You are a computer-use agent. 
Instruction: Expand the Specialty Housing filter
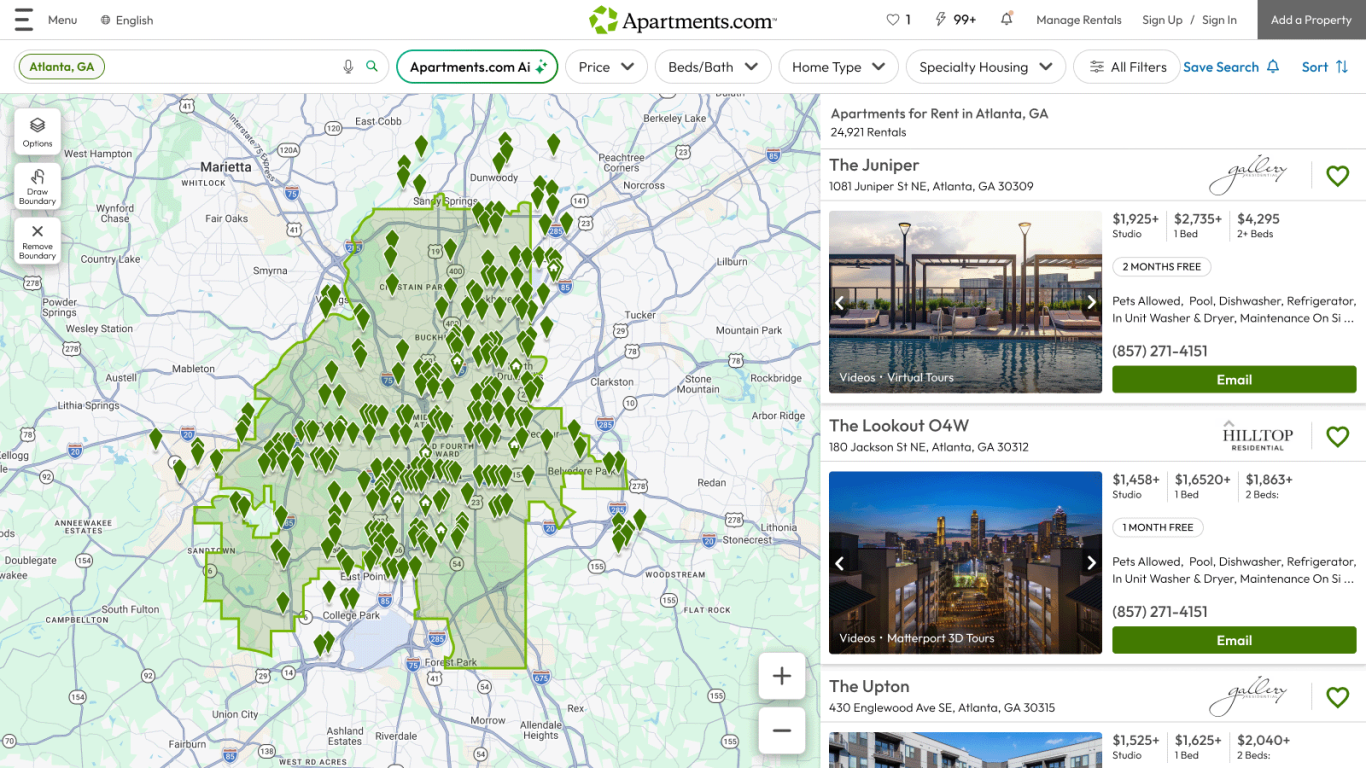tap(985, 67)
